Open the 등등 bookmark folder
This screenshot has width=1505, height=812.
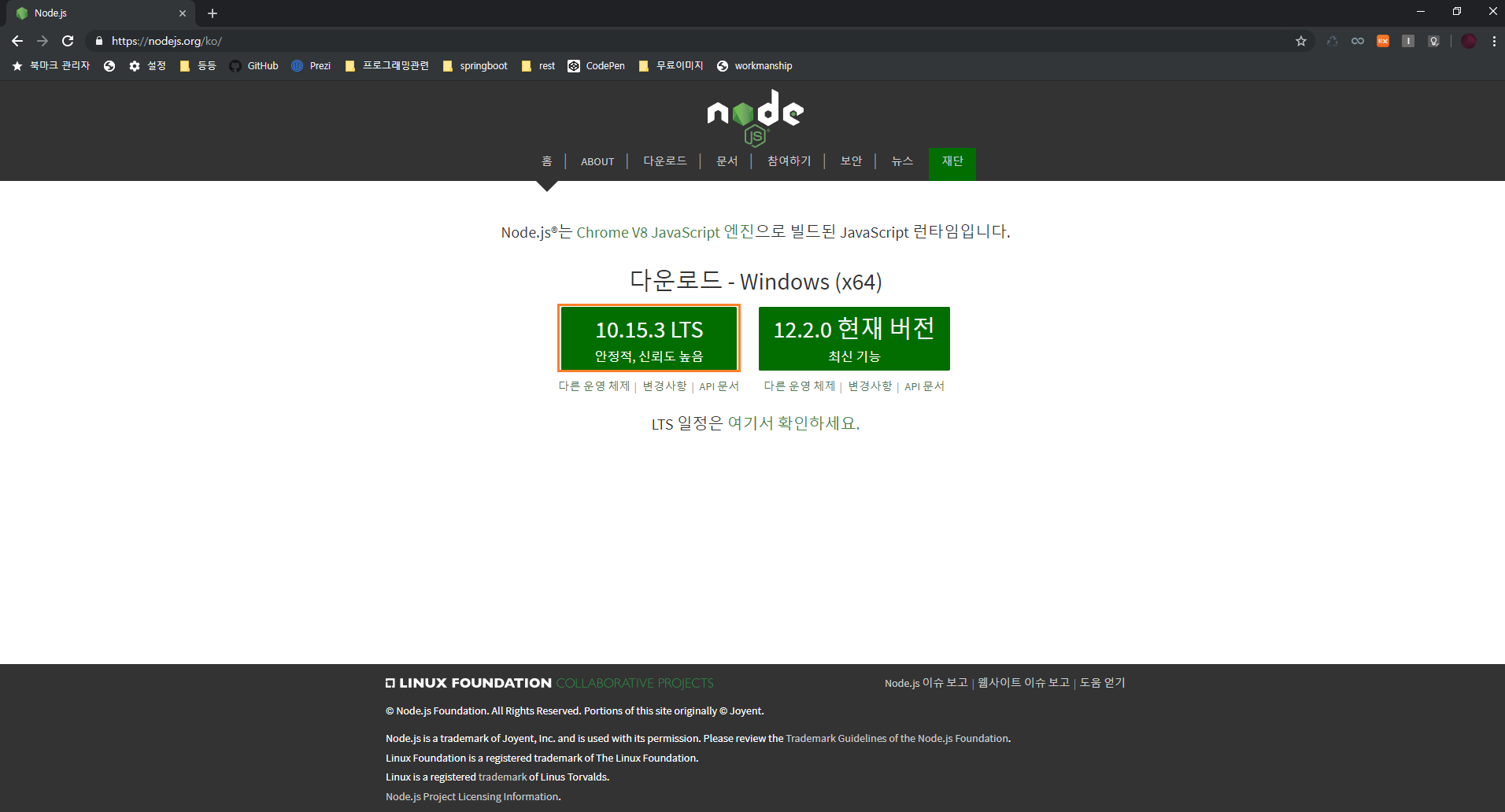[x=198, y=66]
